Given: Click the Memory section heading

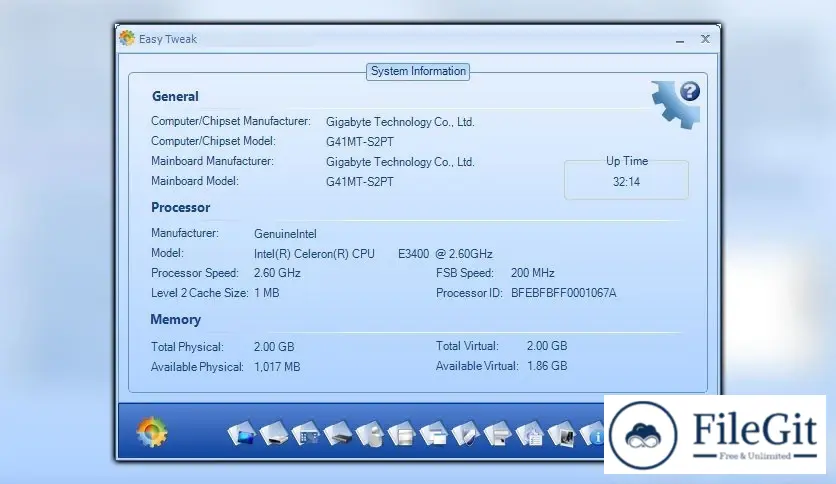Looking at the screenshot, I should tap(175, 319).
